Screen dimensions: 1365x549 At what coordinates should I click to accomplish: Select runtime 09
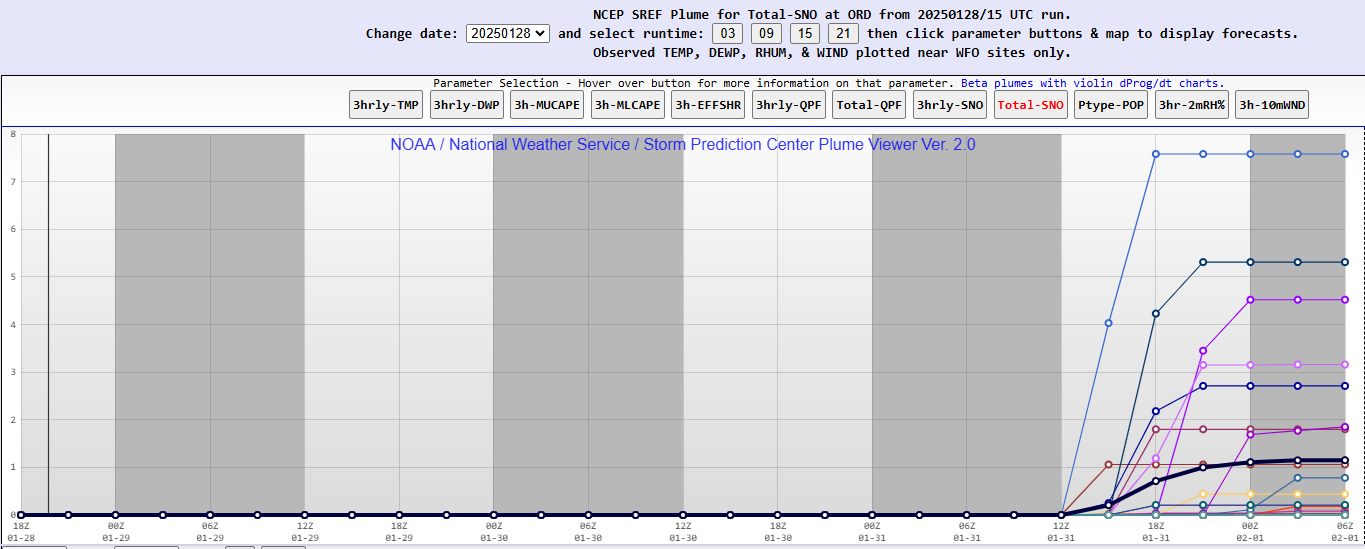coord(766,33)
